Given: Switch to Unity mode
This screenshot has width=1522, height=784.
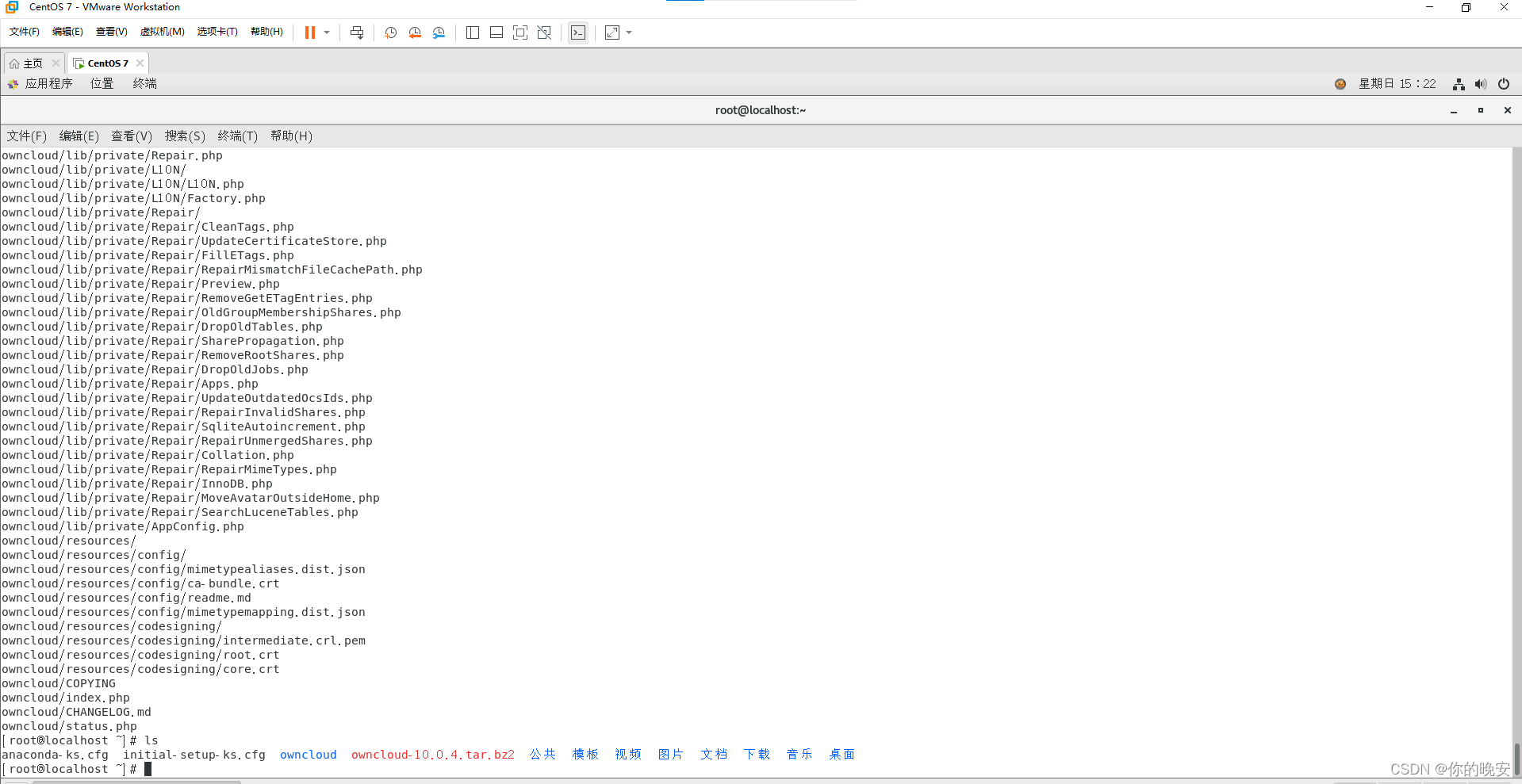Looking at the screenshot, I should 544,33.
